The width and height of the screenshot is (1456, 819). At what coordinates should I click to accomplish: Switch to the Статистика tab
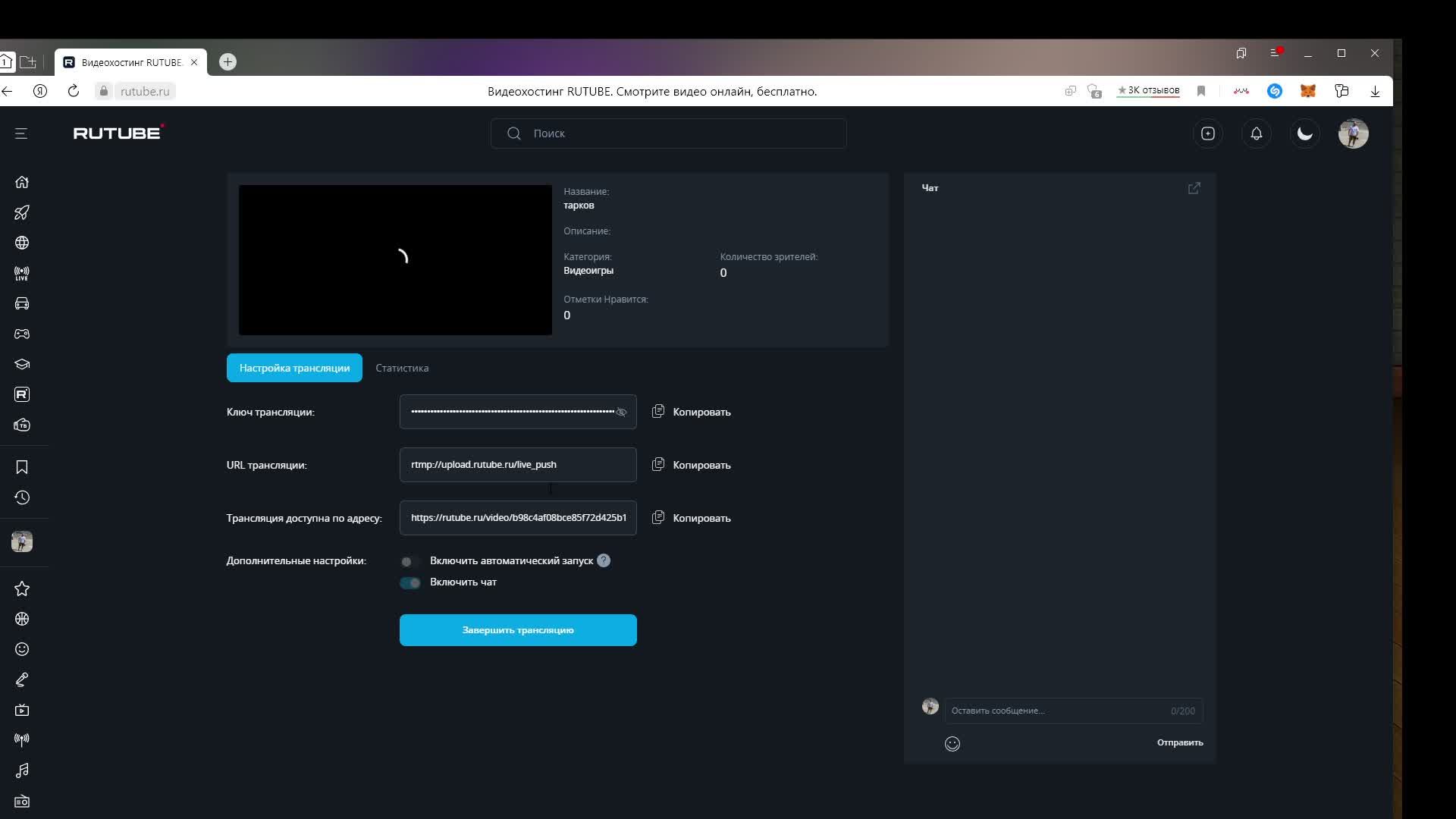click(x=402, y=368)
